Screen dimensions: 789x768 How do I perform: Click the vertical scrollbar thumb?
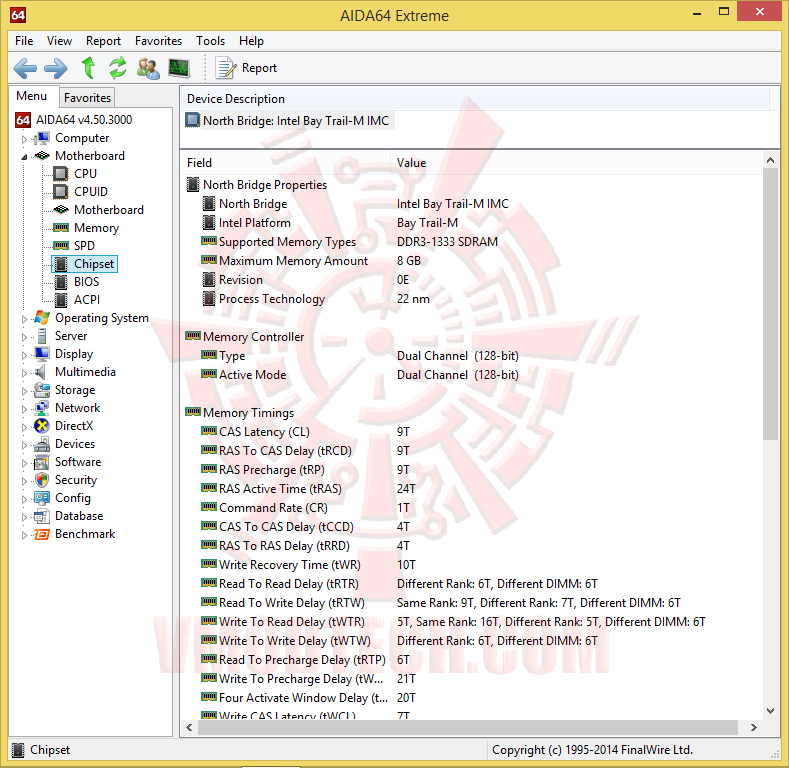[770, 304]
